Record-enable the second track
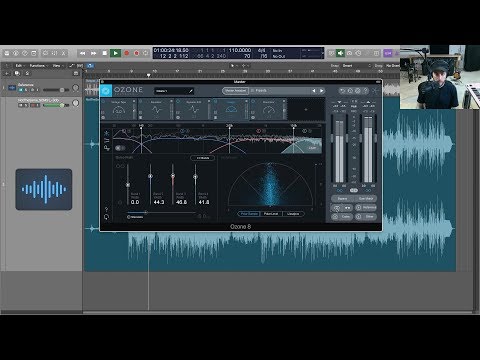480x360 pixels. (x=34, y=105)
